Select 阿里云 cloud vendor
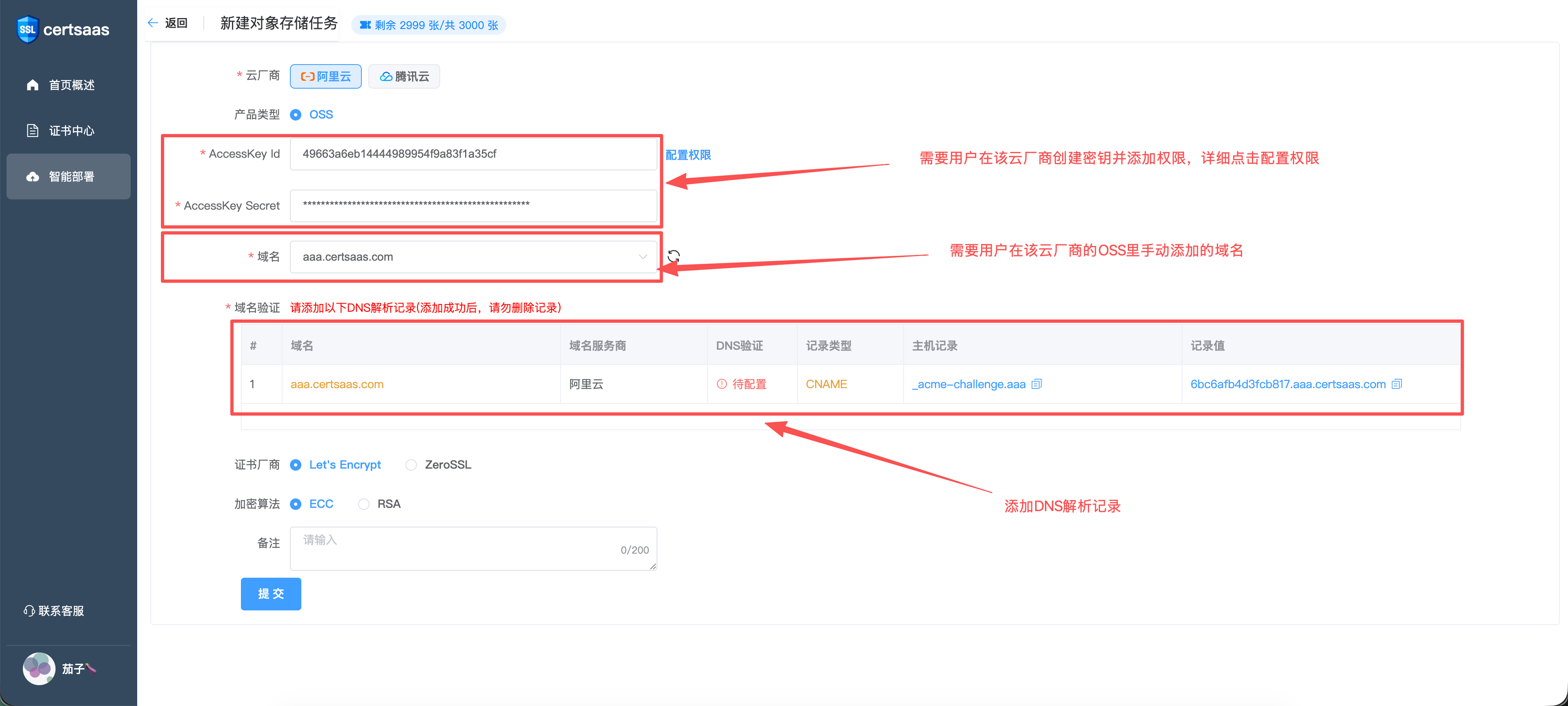The width and height of the screenshot is (1568, 706). (x=326, y=76)
